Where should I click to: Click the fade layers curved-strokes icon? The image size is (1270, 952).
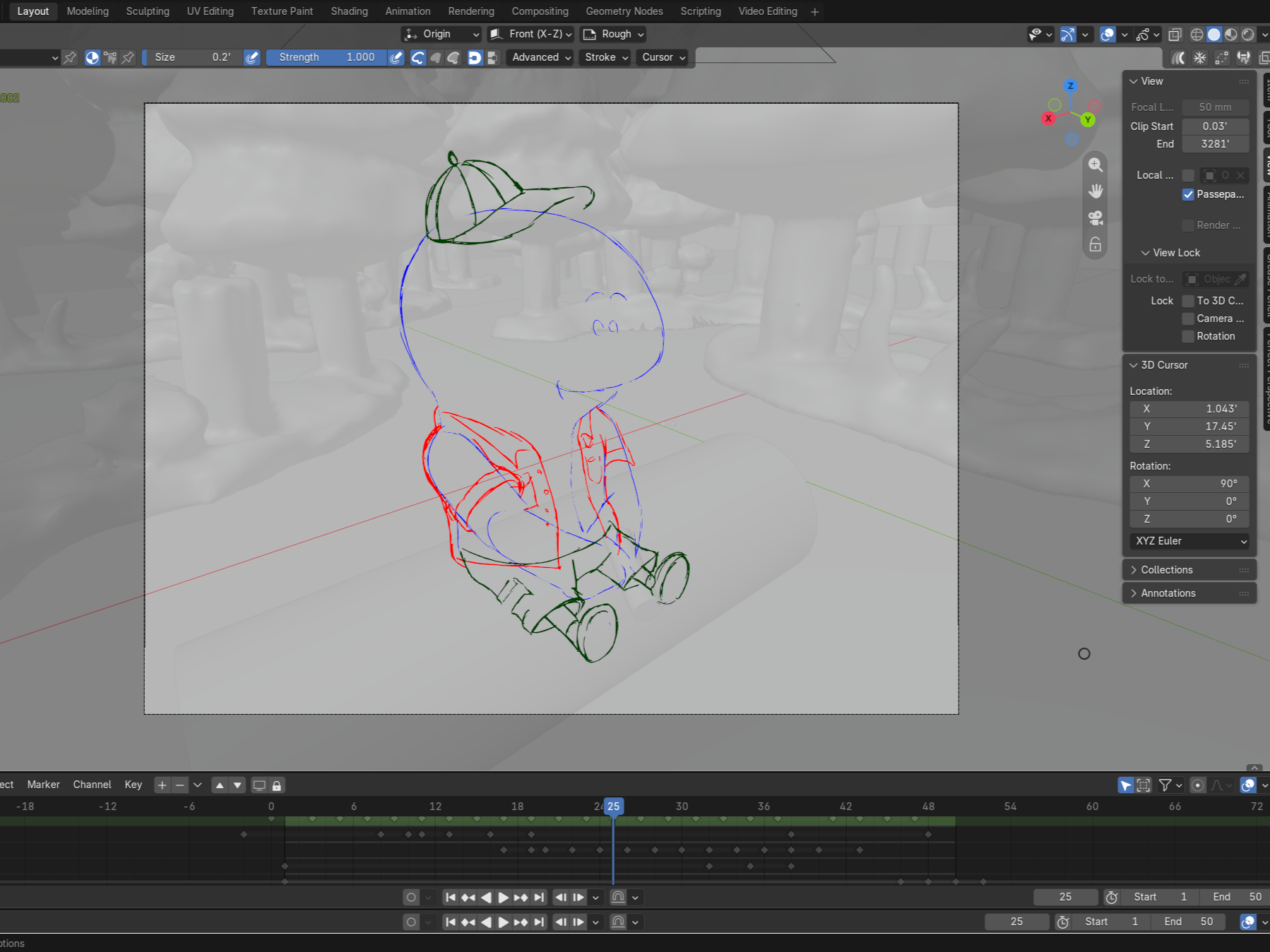(x=1177, y=58)
